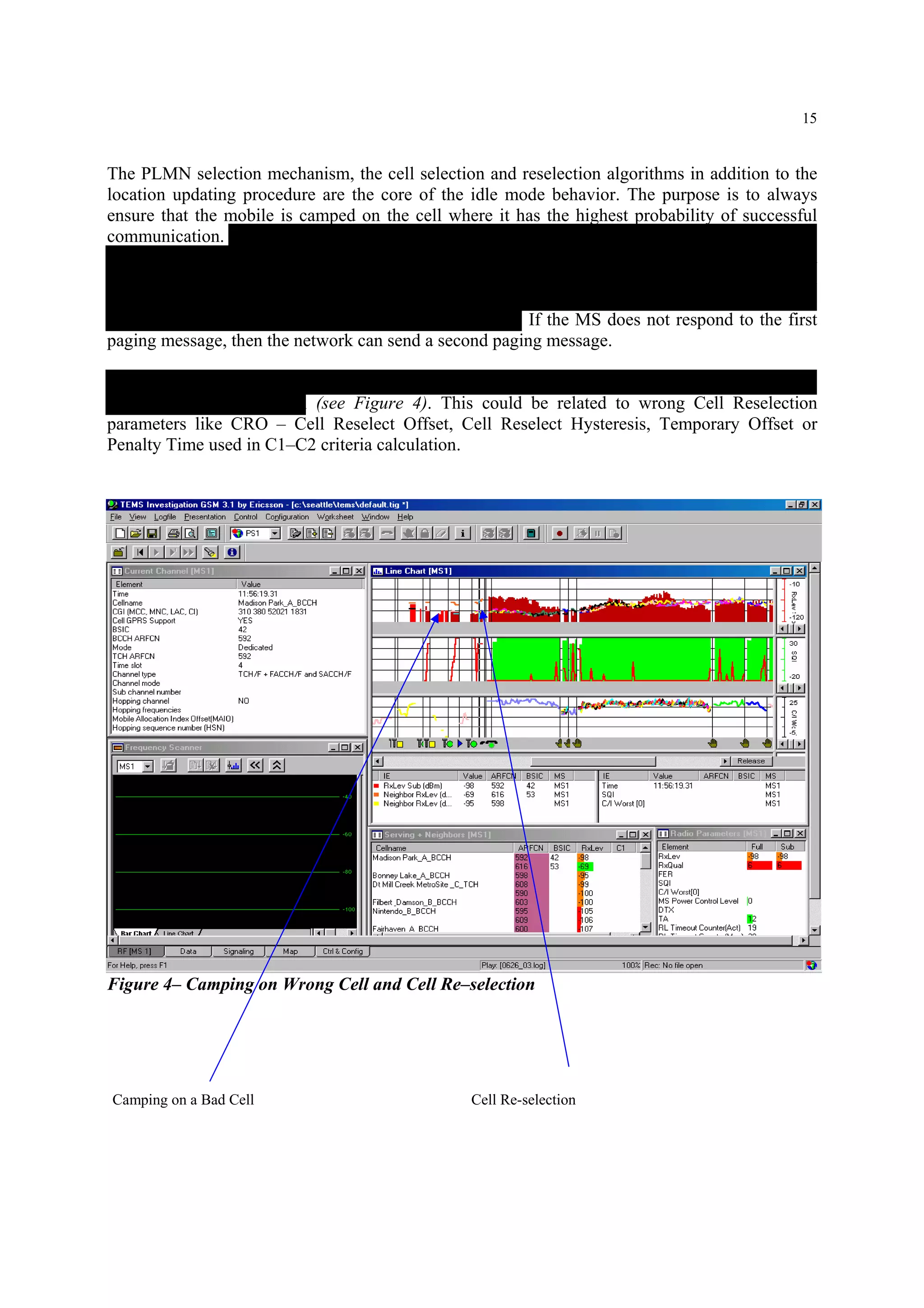Click the MS Power Control Level row in Radio Parameters
924x1308 pixels.
pos(731,901)
